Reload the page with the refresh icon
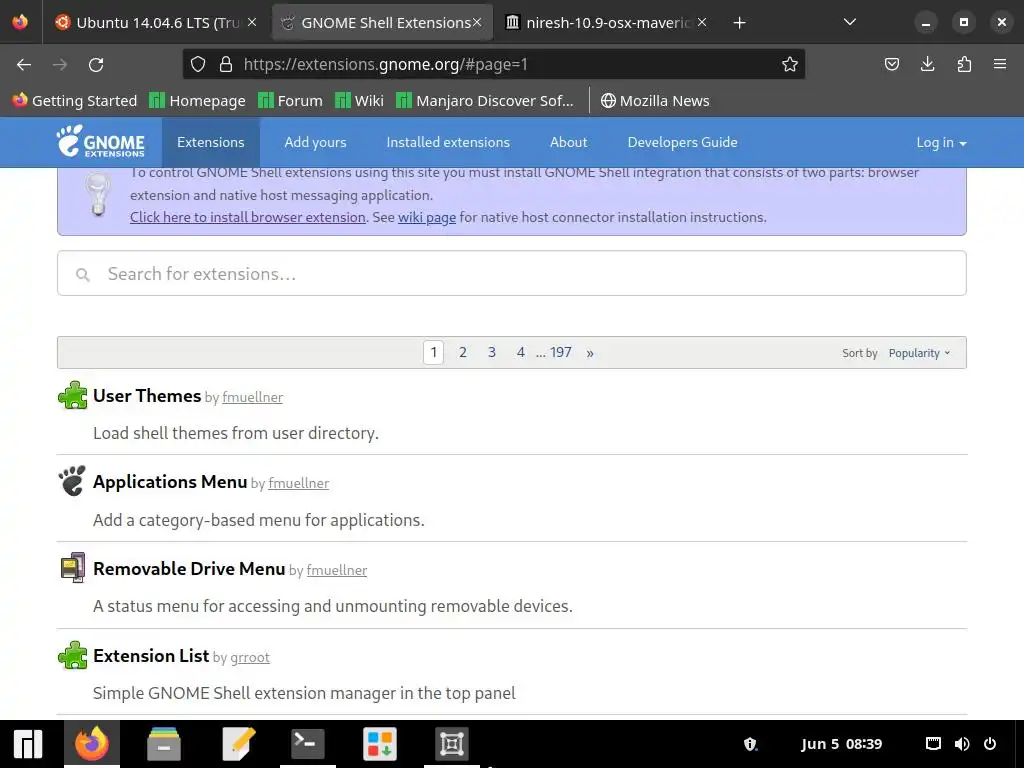1024x768 pixels. 96,65
